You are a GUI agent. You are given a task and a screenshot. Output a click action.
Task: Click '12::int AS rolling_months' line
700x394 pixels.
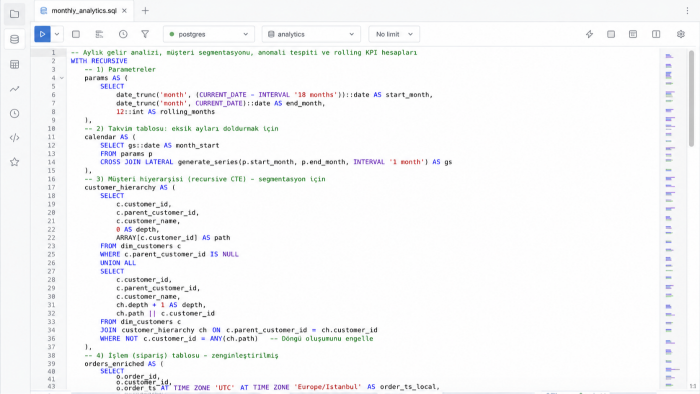[166, 112]
